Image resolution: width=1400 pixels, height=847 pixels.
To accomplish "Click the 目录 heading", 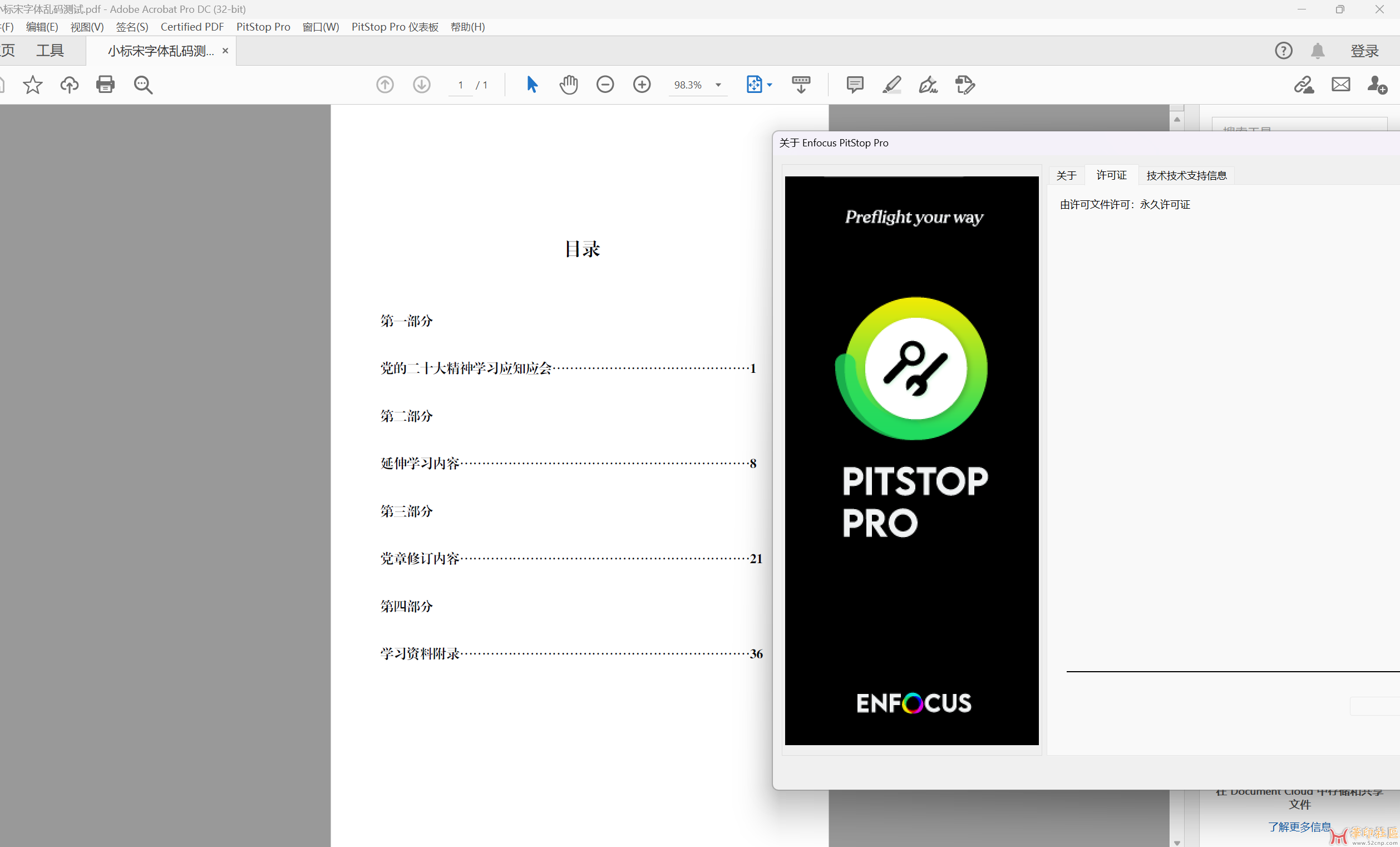I will 582,249.
